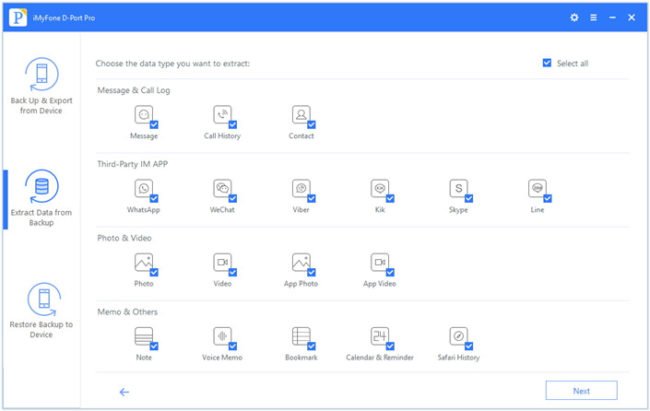Image resolution: width=650 pixels, height=411 pixels.
Task: Uncheck the Safari History checkbox
Action: pos(469,346)
